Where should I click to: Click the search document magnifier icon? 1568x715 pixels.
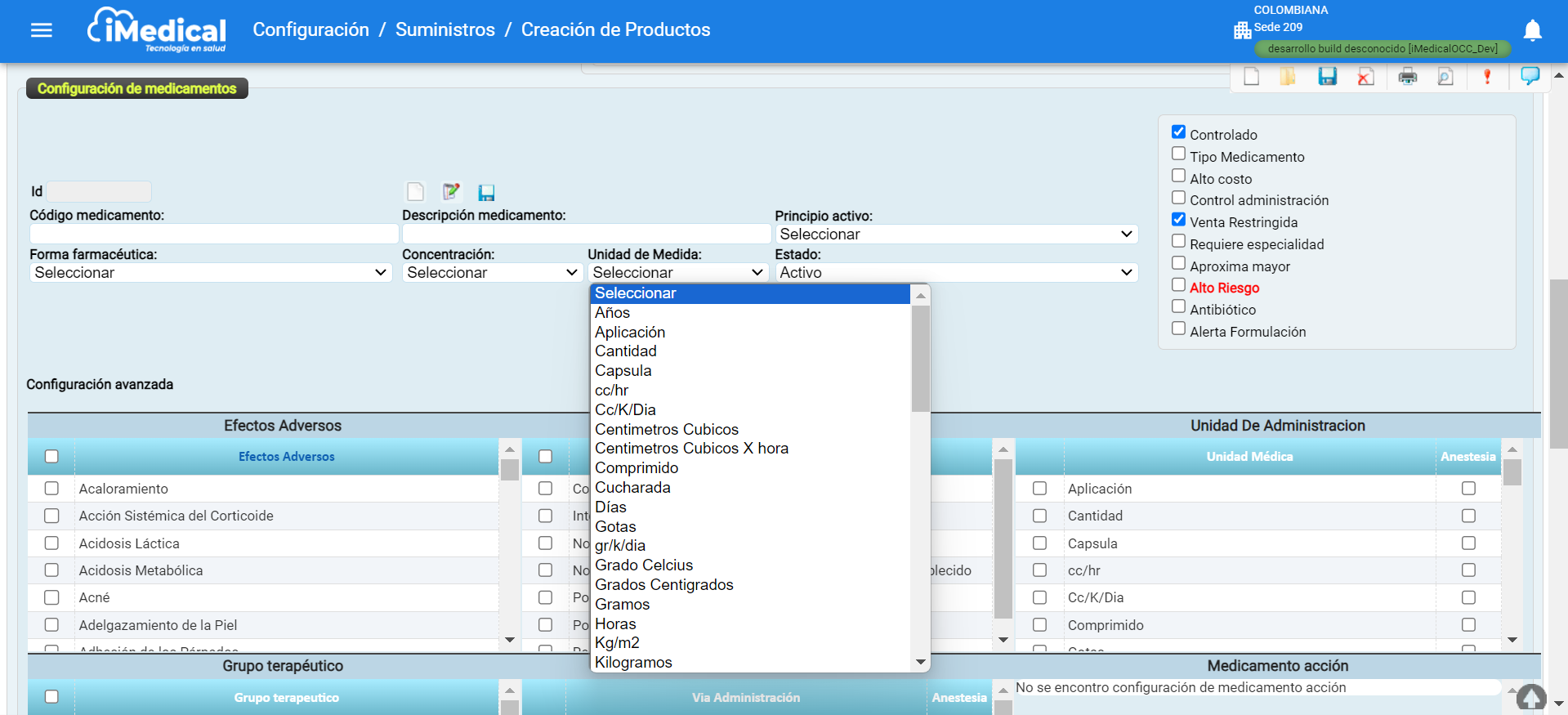point(1445,77)
